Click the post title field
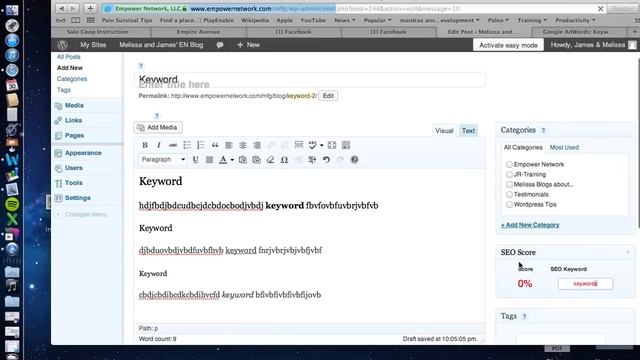This screenshot has width=640, height=360. pos(310,80)
